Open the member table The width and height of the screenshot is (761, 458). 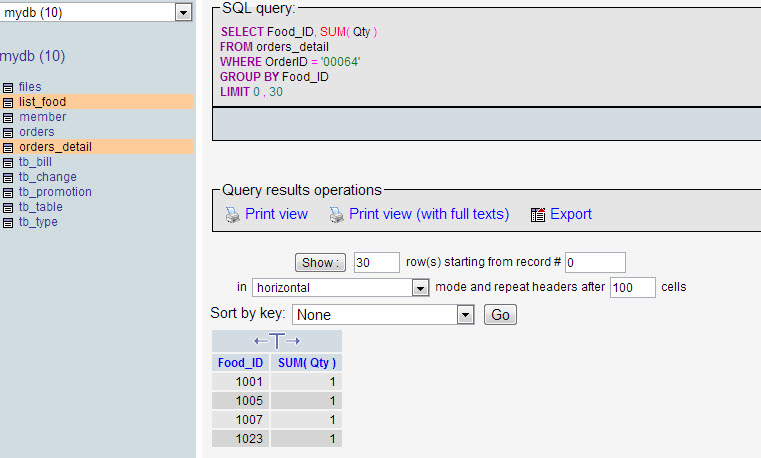(43, 117)
